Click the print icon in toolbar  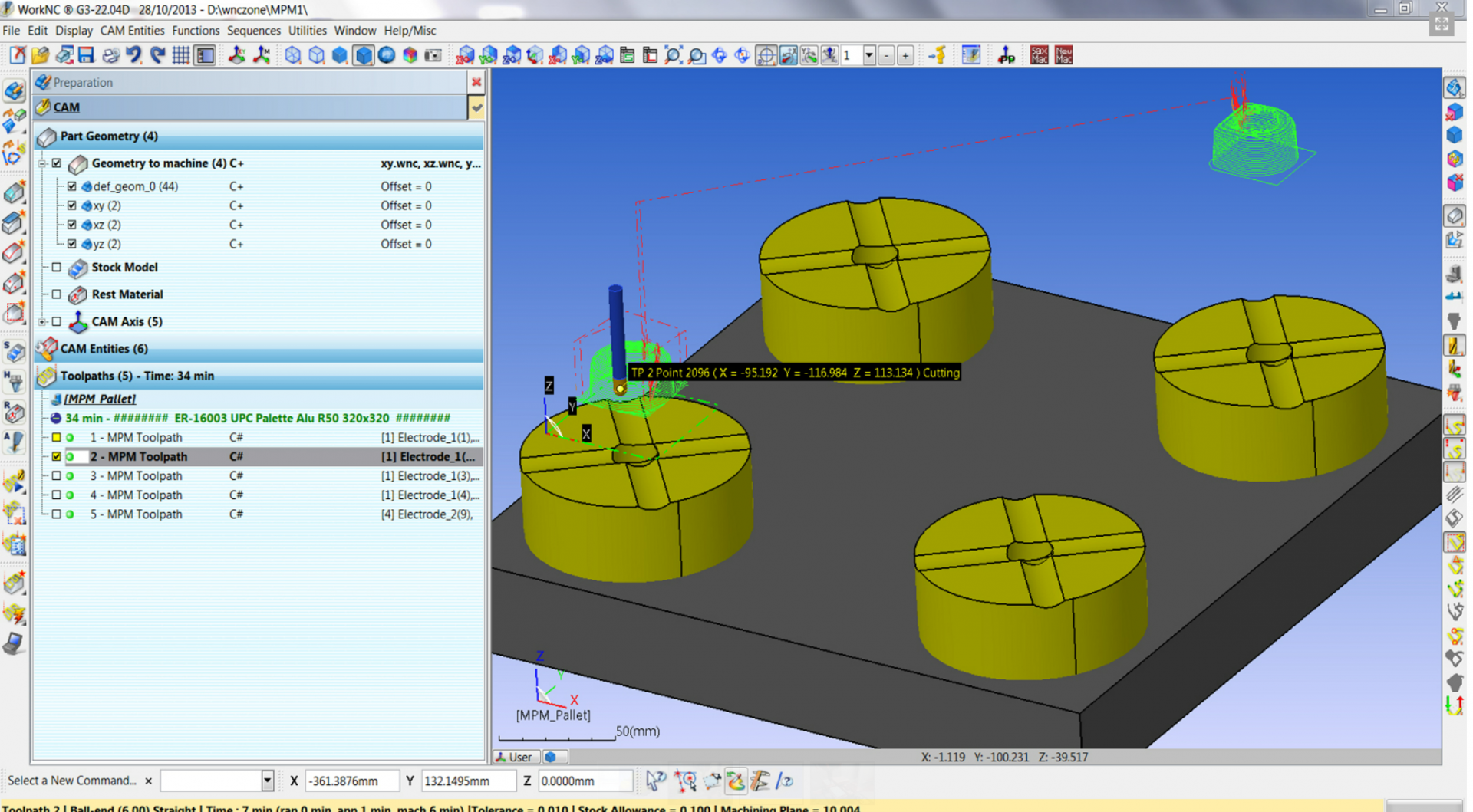(110, 55)
